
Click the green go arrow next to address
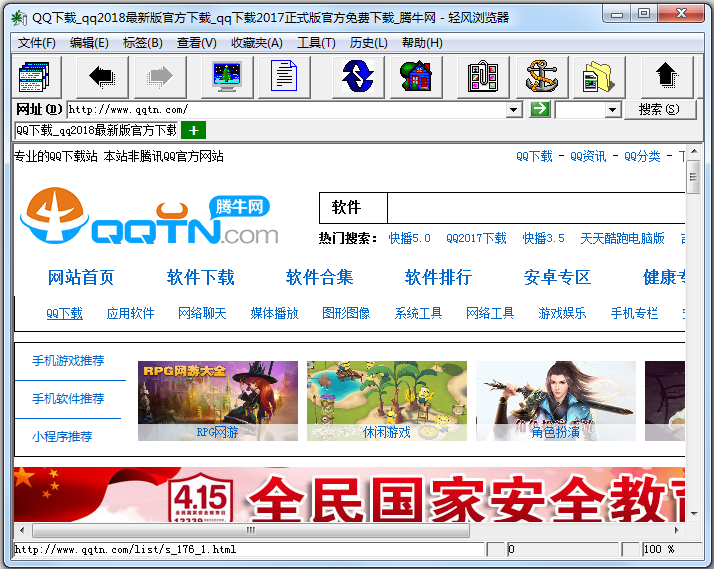(x=540, y=109)
